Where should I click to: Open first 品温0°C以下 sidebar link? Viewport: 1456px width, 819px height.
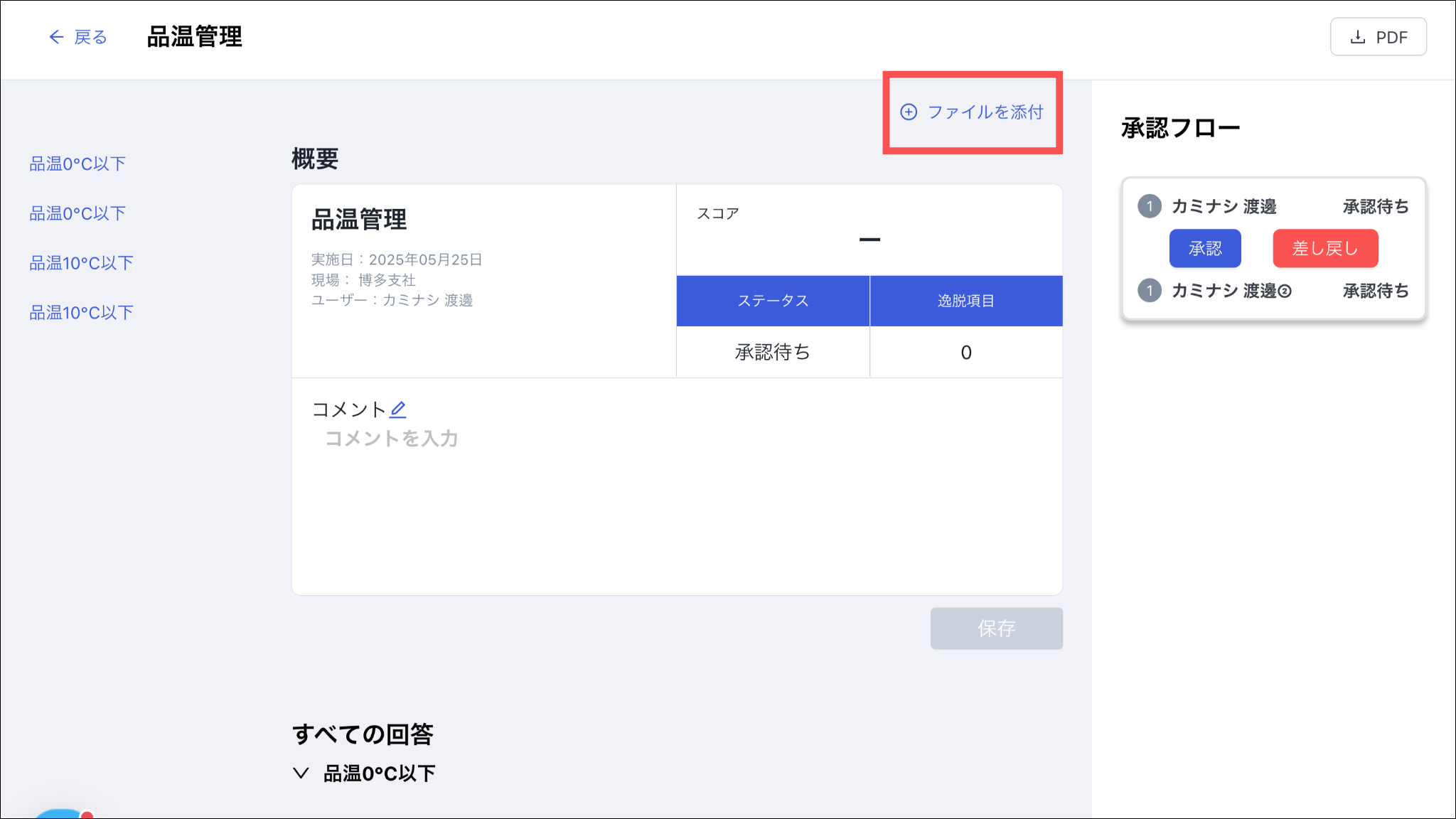[77, 164]
